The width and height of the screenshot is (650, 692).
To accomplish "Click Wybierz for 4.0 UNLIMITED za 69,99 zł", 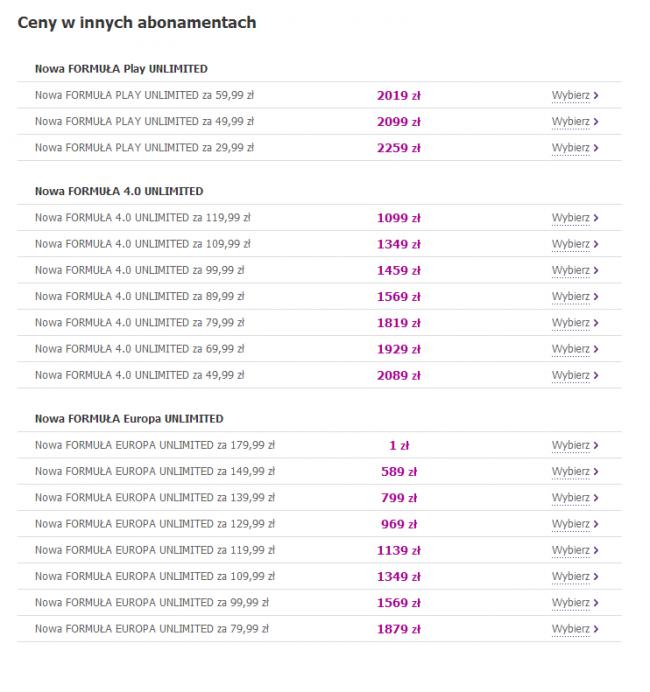I will click(575, 349).
